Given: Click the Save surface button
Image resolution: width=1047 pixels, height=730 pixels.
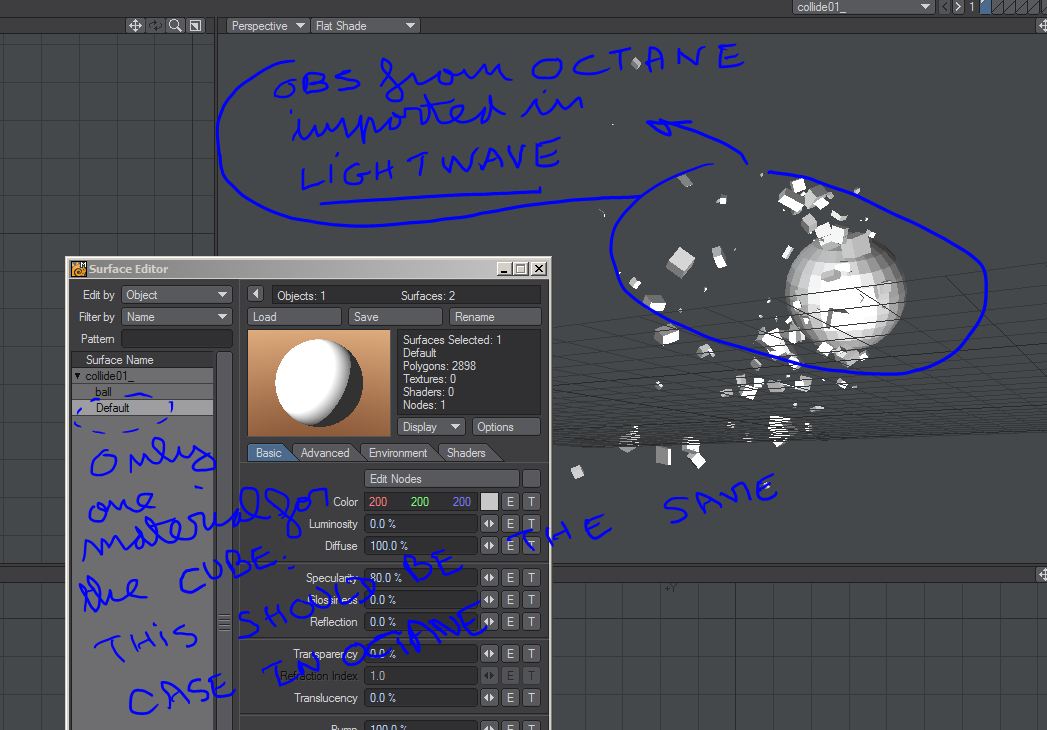Looking at the screenshot, I should pyautogui.click(x=395, y=317).
